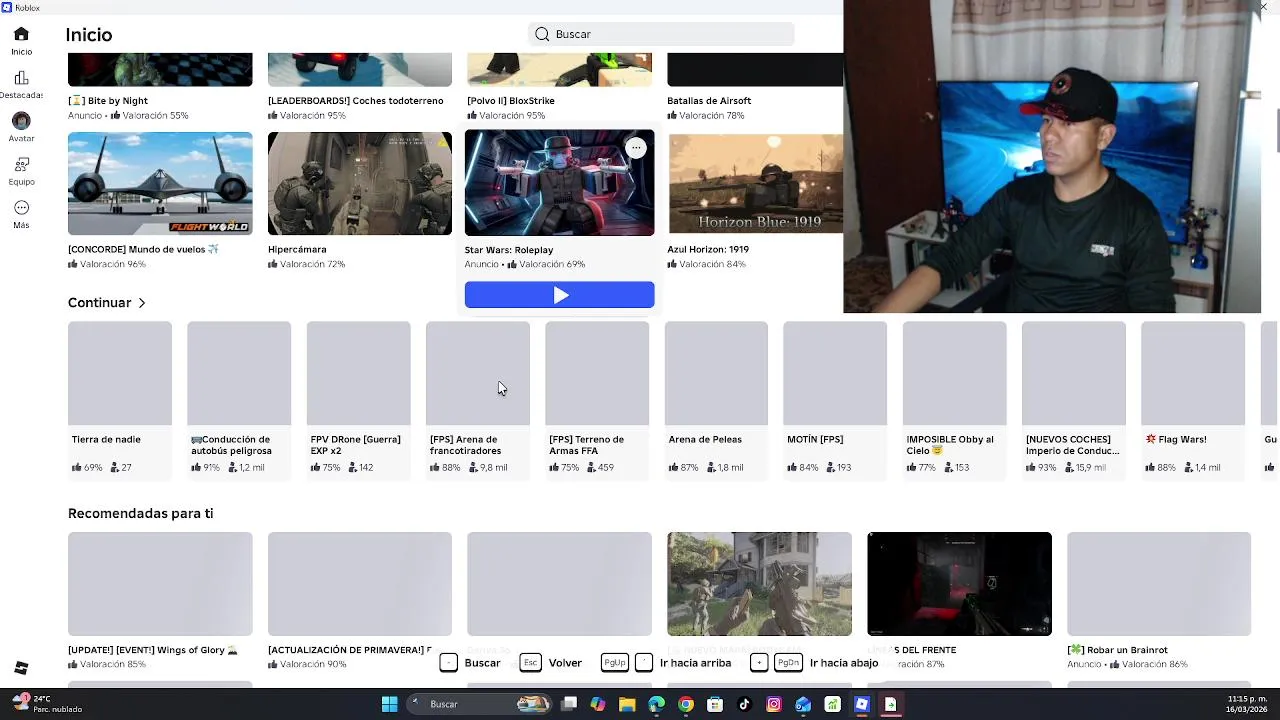1280x720 pixels.
Task: Open Star Wars: Roleplay thumbnail
Action: pos(559,183)
